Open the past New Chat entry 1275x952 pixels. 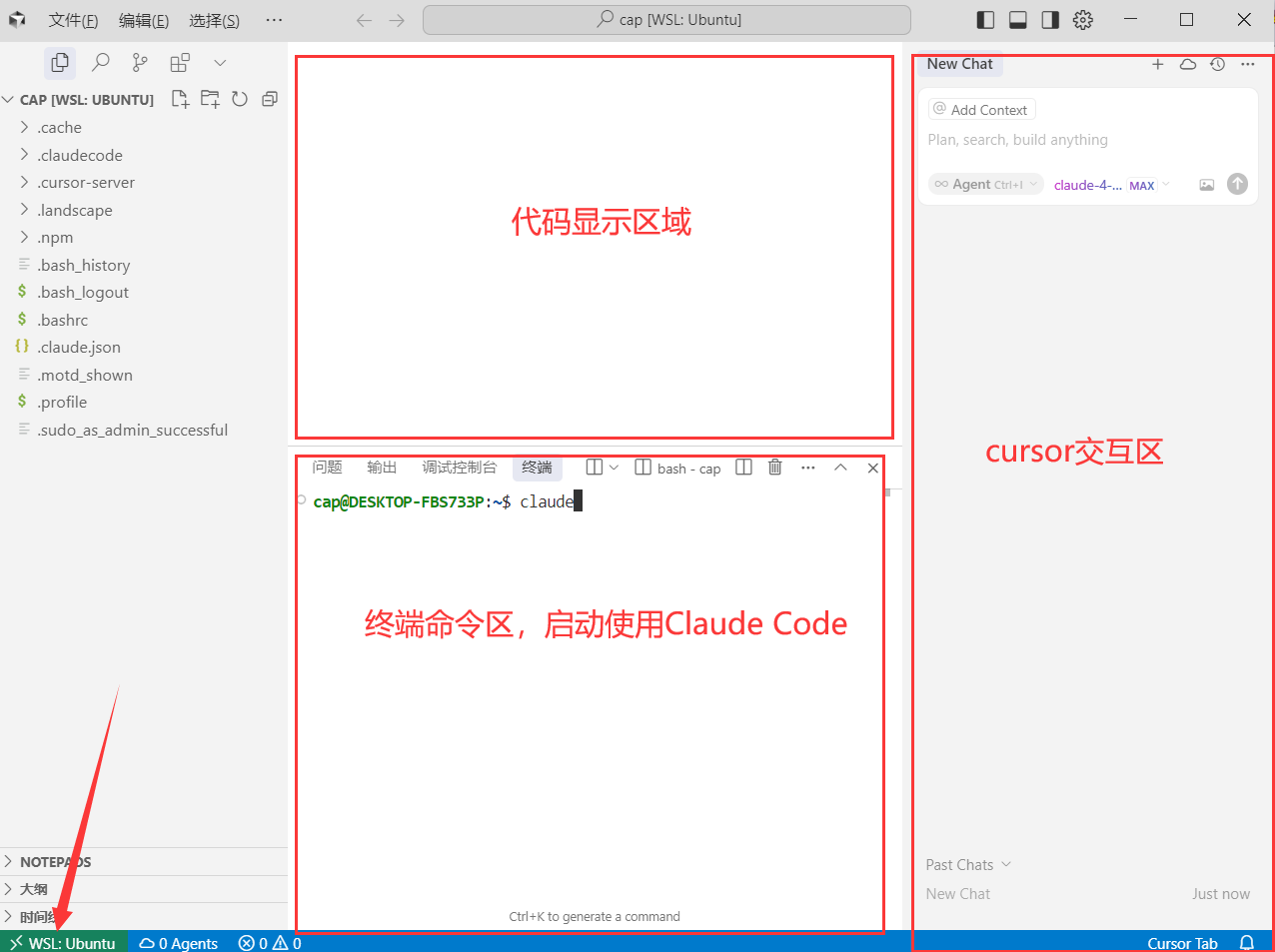[x=1087, y=894]
